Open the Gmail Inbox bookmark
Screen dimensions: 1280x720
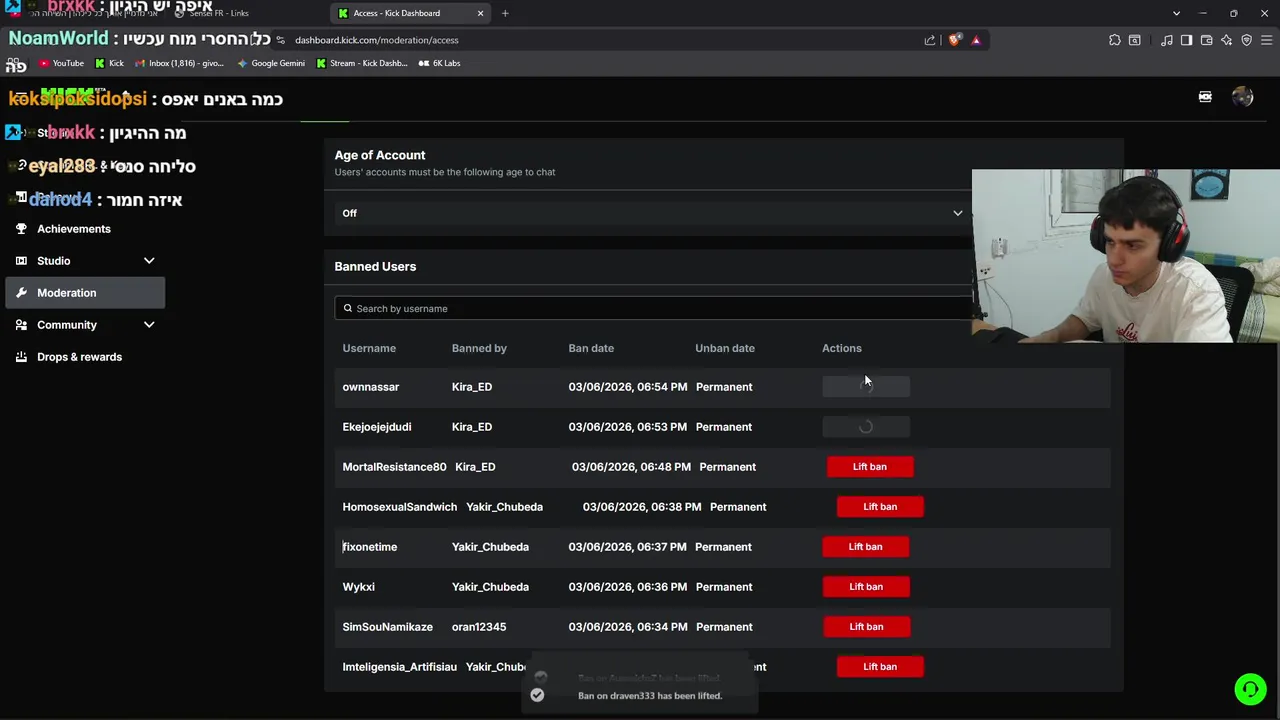pos(179,63)
